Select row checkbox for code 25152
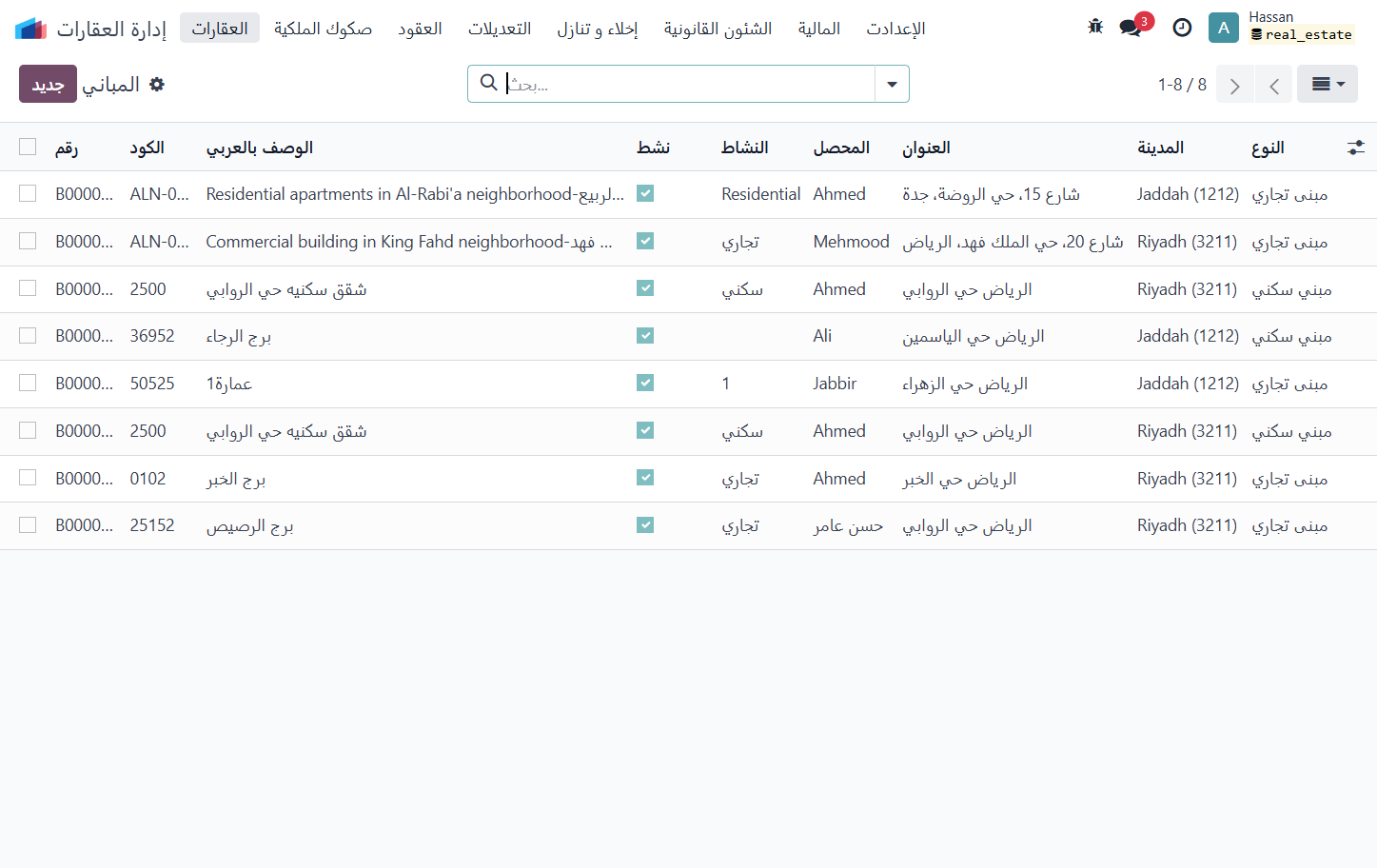The height and width of the screenshot is (868, 1377). [x=28, y=524]
